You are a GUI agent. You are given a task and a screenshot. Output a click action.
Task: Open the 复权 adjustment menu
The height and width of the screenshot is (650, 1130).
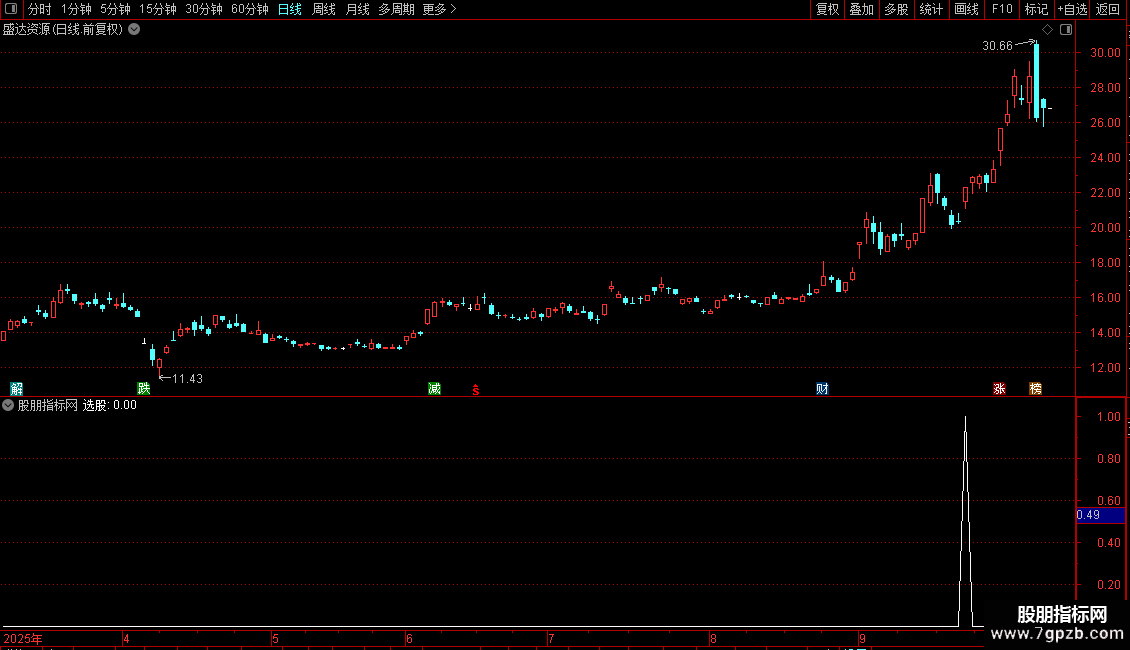click(827, 9)
